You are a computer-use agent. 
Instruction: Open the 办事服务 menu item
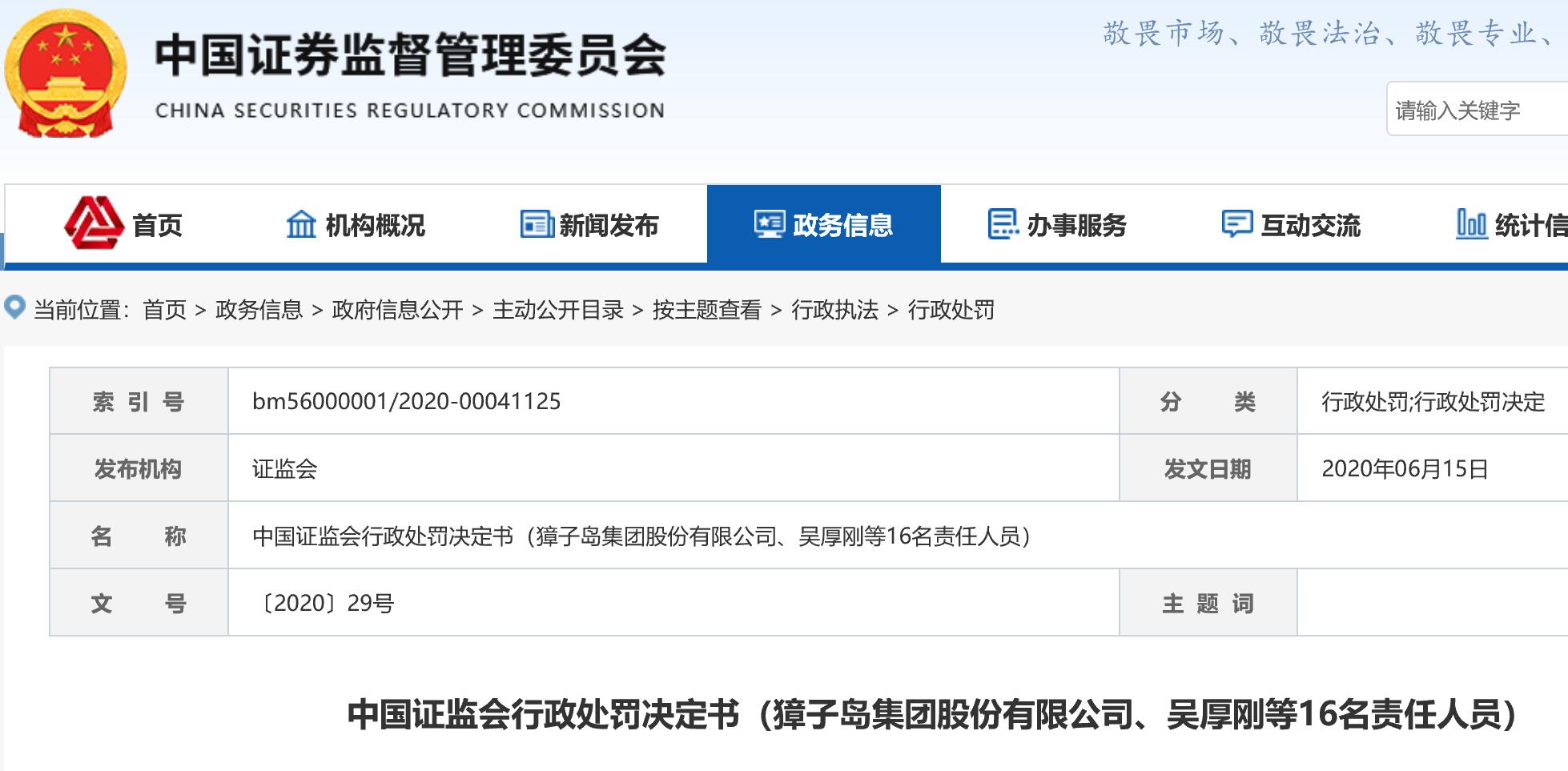(x=1076, y=226)
